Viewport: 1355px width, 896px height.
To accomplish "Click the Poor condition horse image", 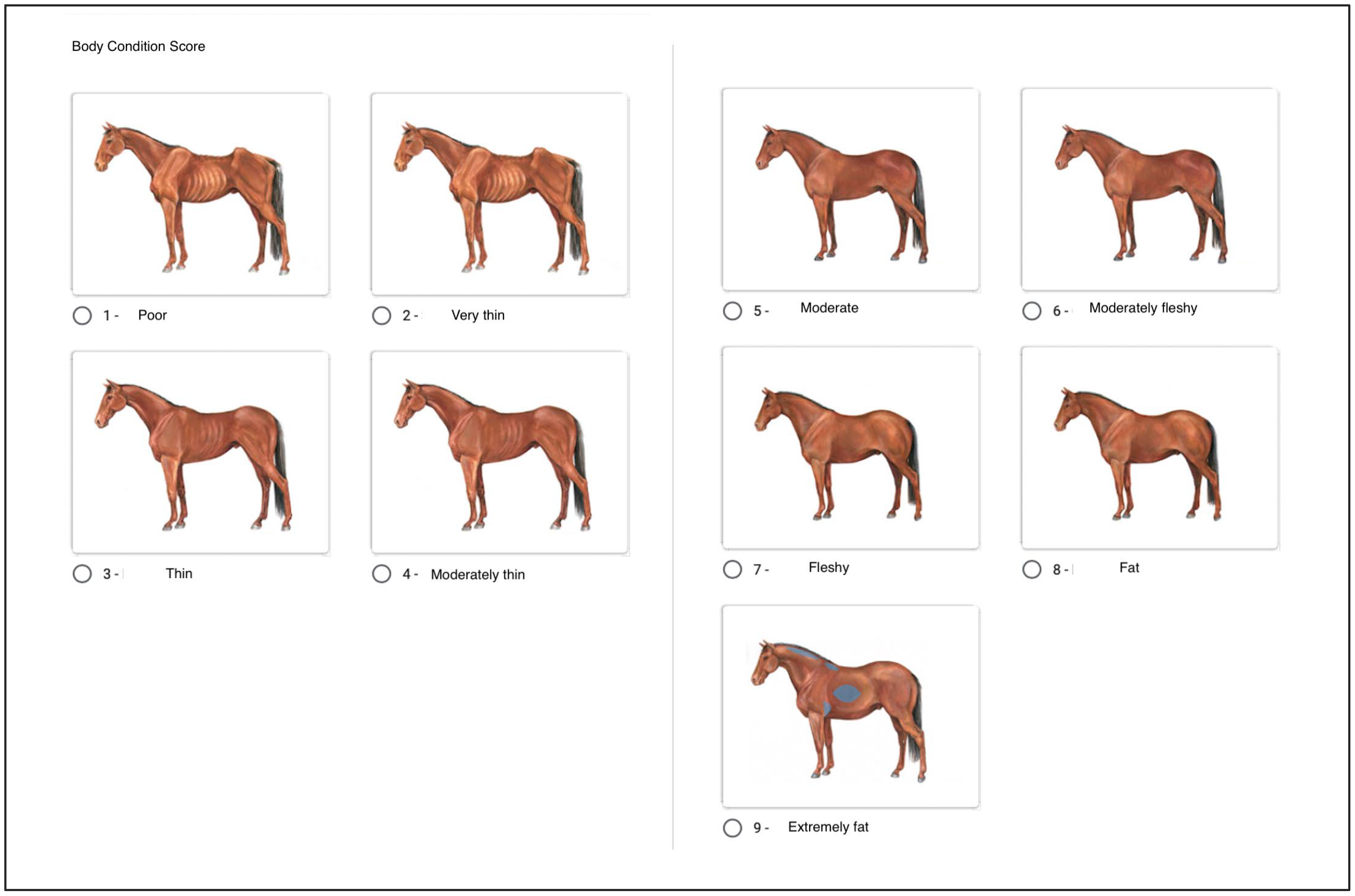I will 200,194.
